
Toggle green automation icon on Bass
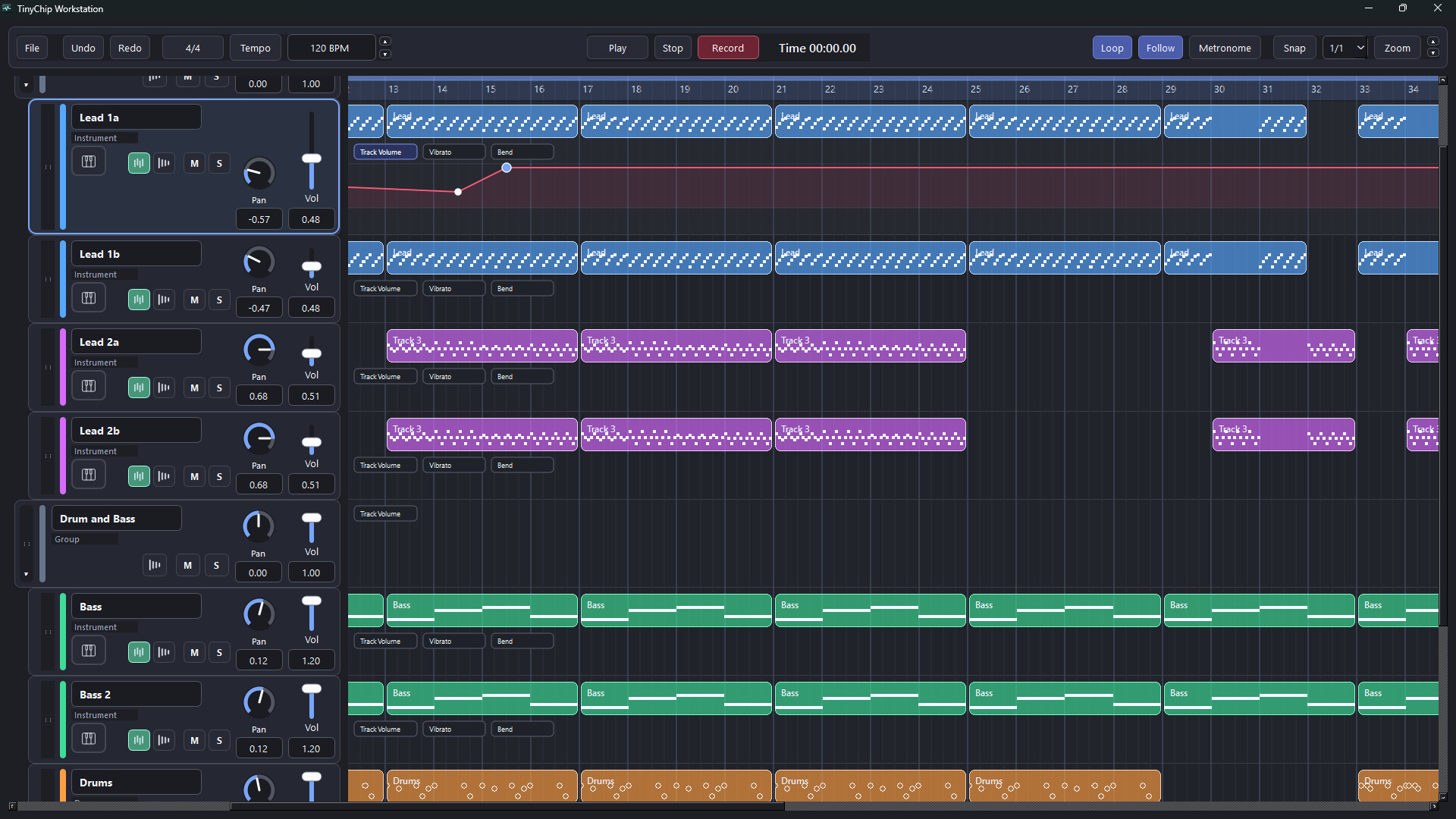pos(139,652)
